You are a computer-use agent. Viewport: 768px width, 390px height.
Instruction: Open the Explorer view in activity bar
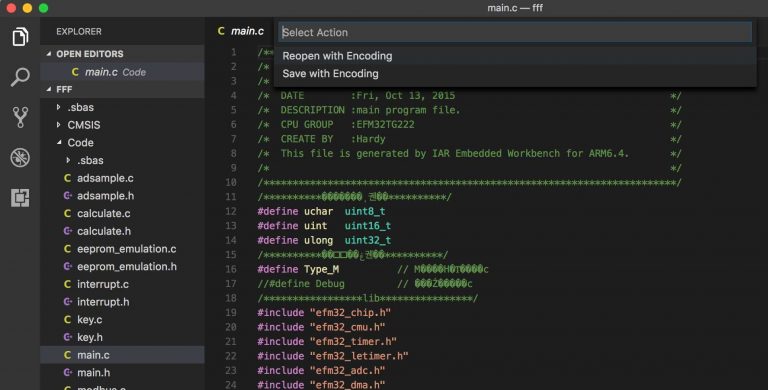click(20, 37)
